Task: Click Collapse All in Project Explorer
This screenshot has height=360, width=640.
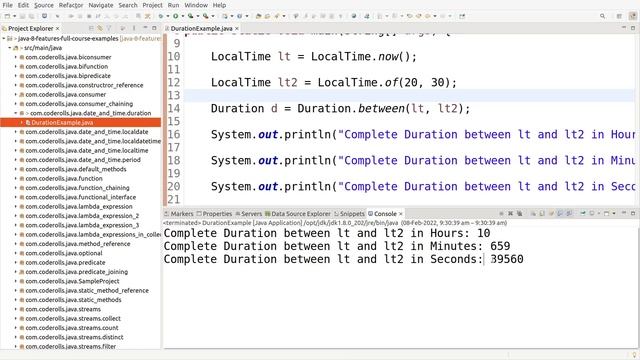Action: click(91, 29)
